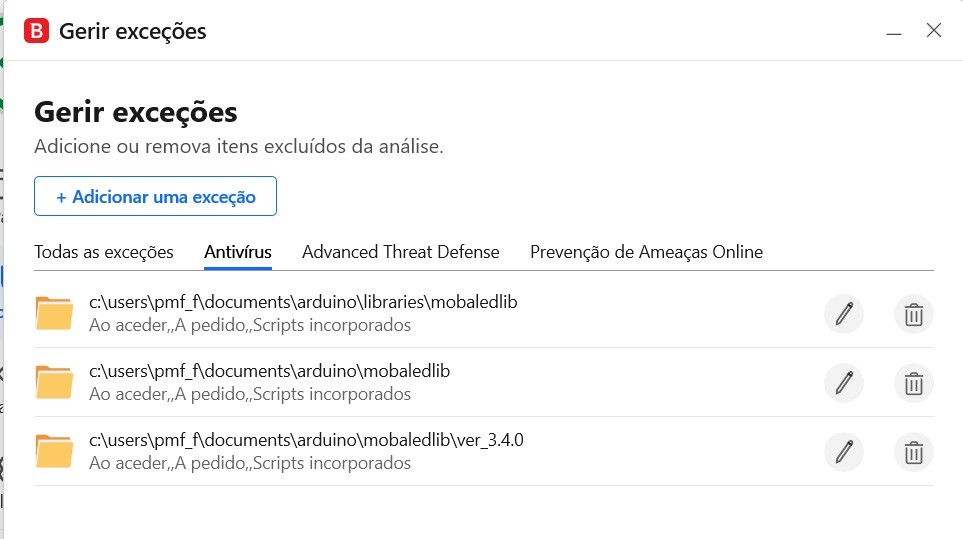963x539 pixels.
Task: Click the folder icon of arduino\mobaledlib entry
Action: 55,382
